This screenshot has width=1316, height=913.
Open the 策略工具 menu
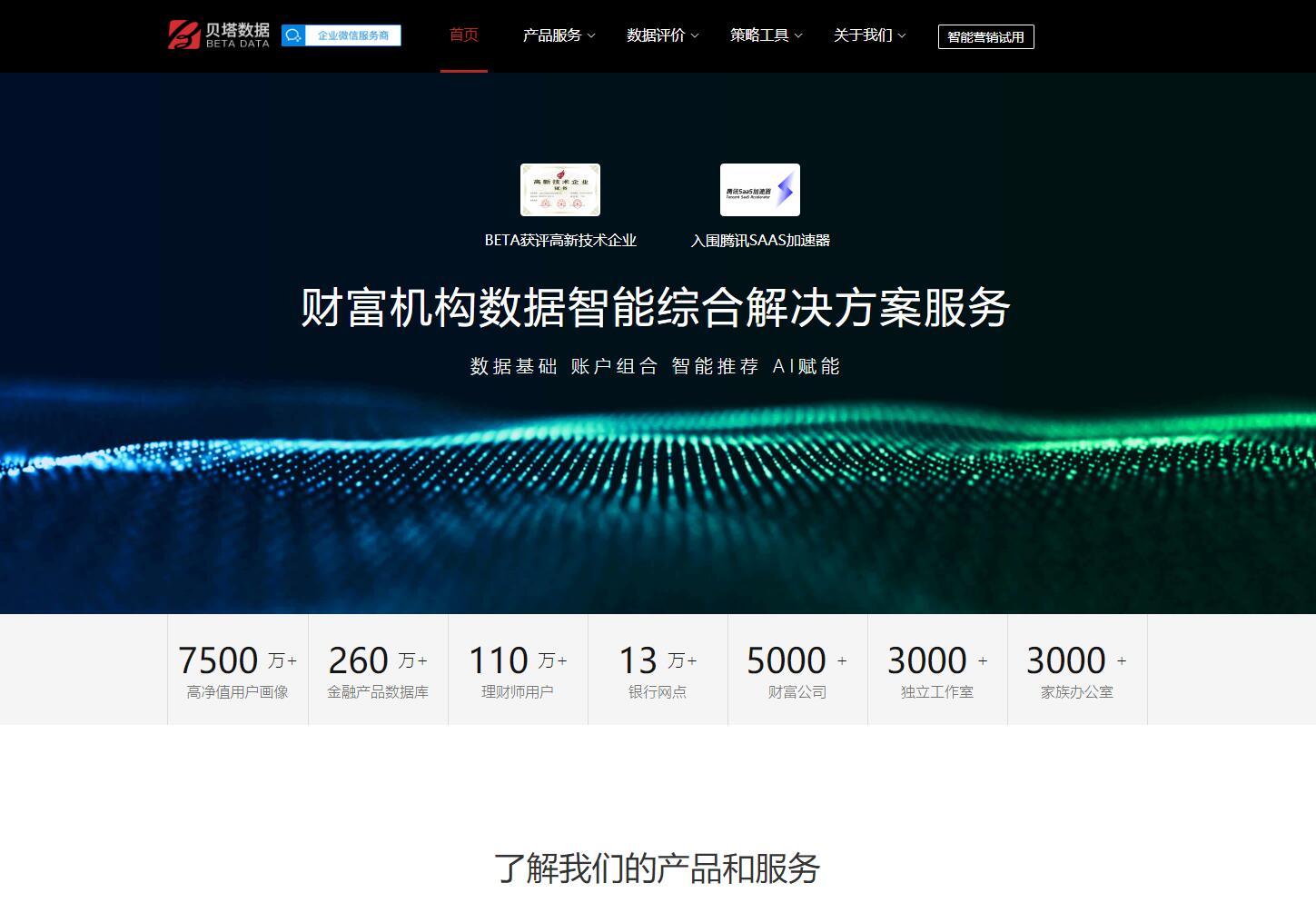tap(759, 35)
